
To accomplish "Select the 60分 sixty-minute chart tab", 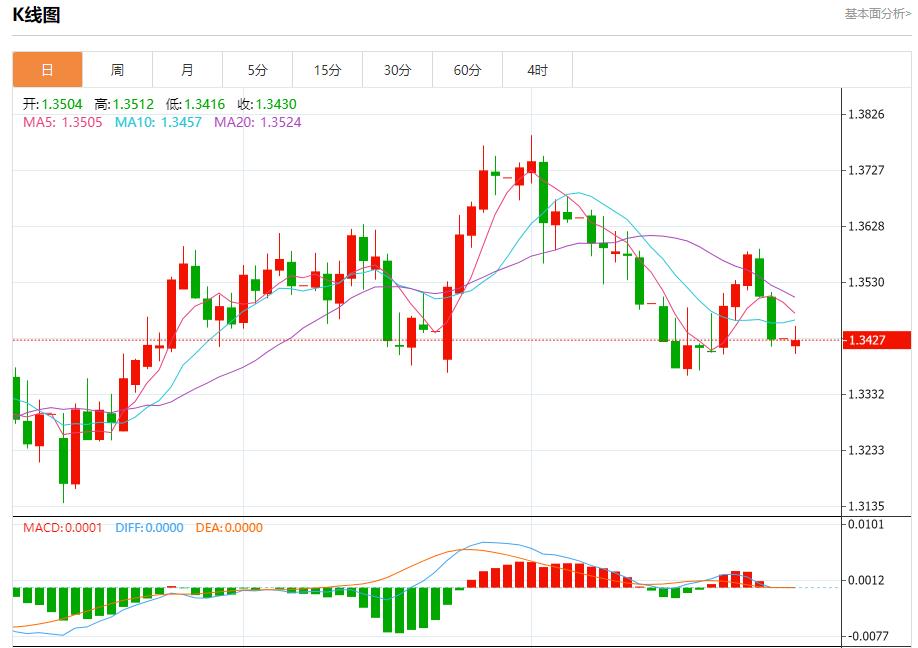I will click(x=466, y=70).
